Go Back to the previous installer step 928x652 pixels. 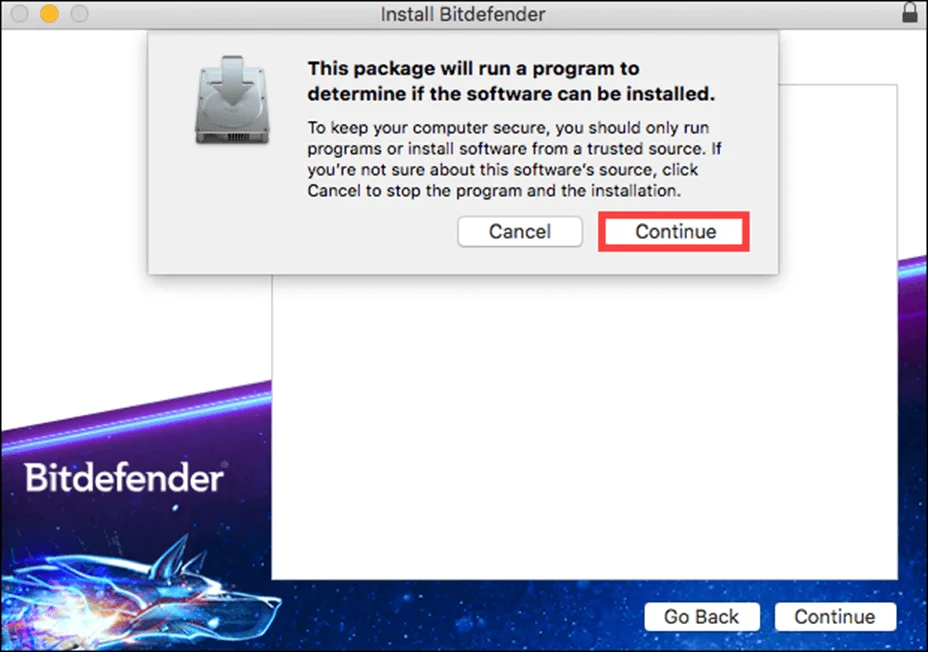pos(702,617)
